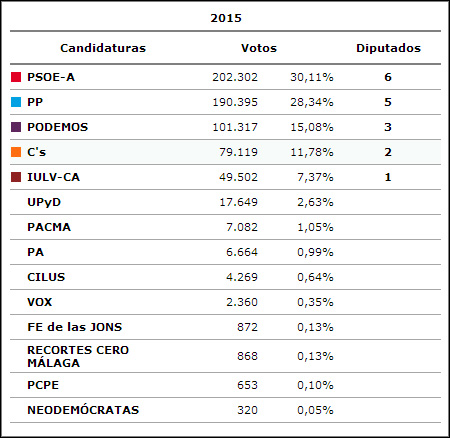
Task: Click the 2015 table title
Action: pyautogui.click(x=226, y=18)
